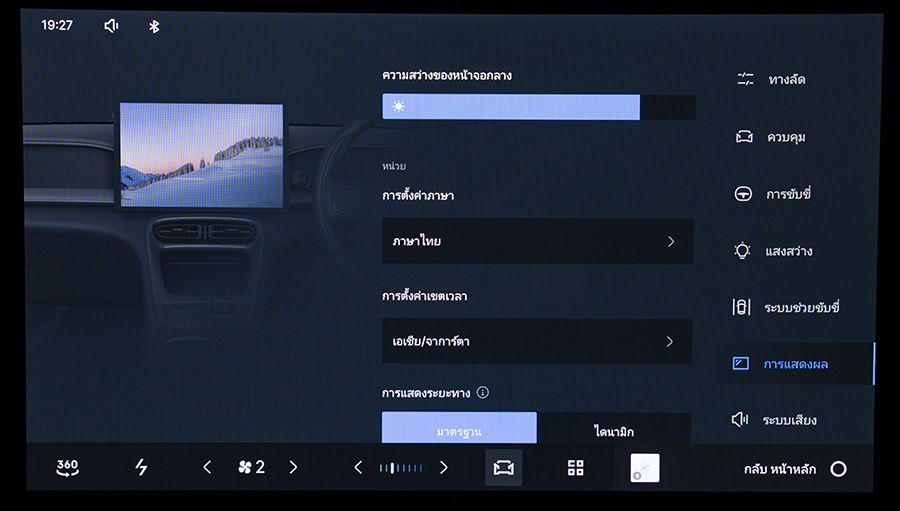This screenshot has height=511, width=900.
Task: Click the info icon beside การแสดงระยะทาง
Action: [482, 393]
